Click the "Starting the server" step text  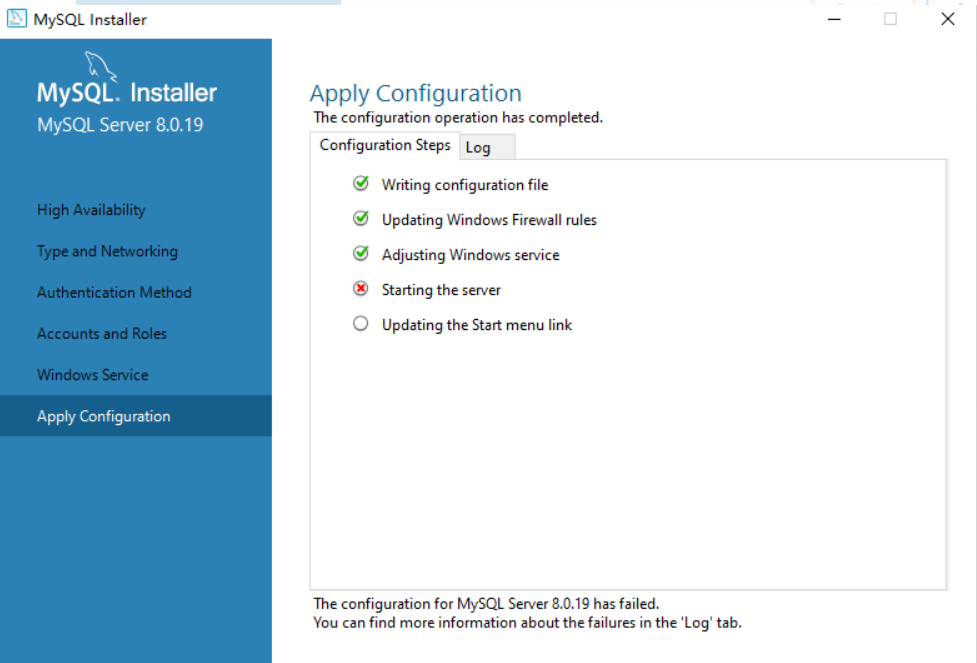coord(441,290)
